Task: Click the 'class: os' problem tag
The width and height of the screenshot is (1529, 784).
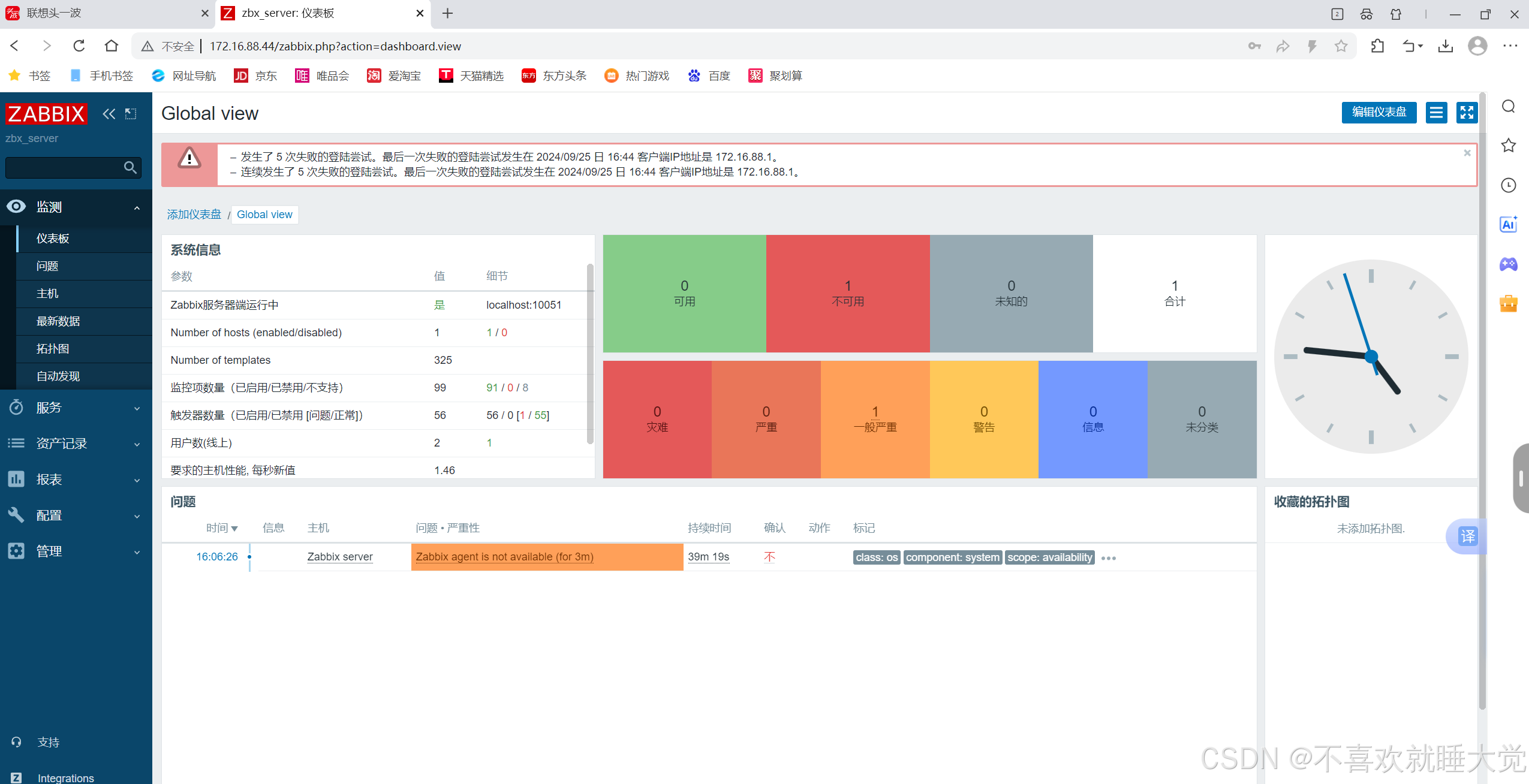Action: point(877,557)
